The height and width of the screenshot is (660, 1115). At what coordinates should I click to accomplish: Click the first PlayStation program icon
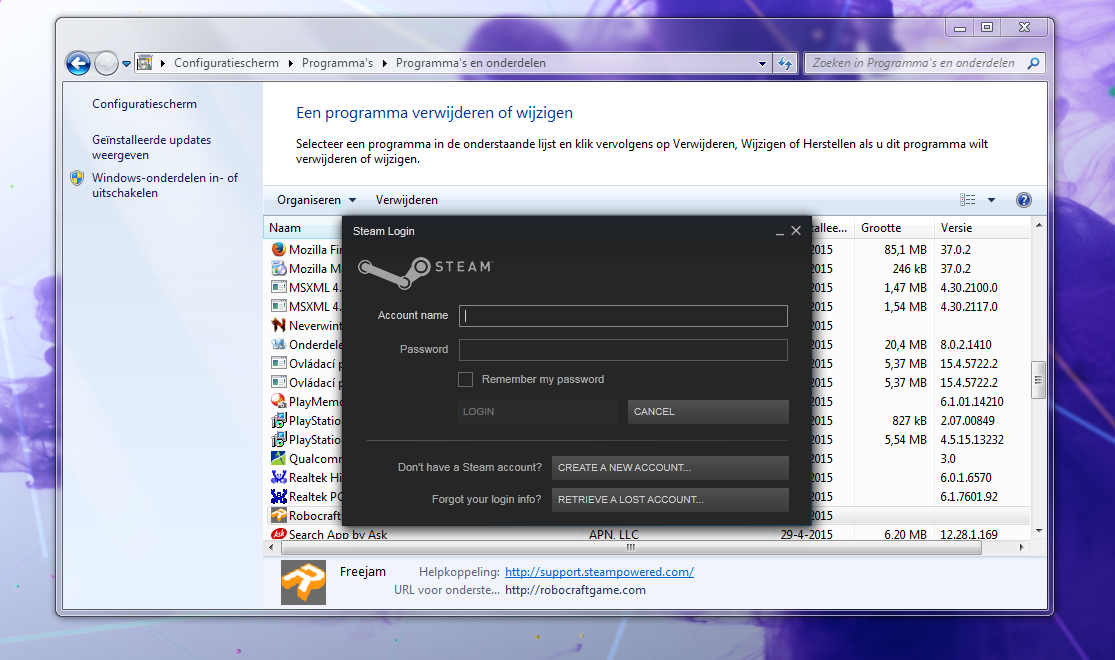(279, 420)
